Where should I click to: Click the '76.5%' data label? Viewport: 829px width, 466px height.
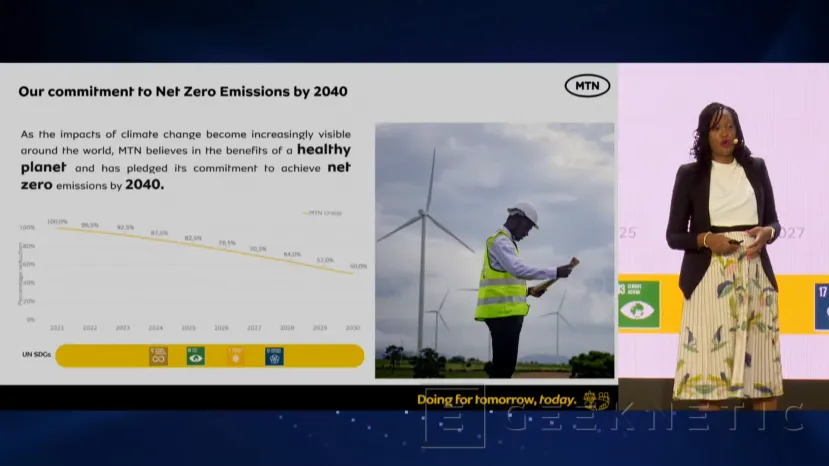[227, 243]
